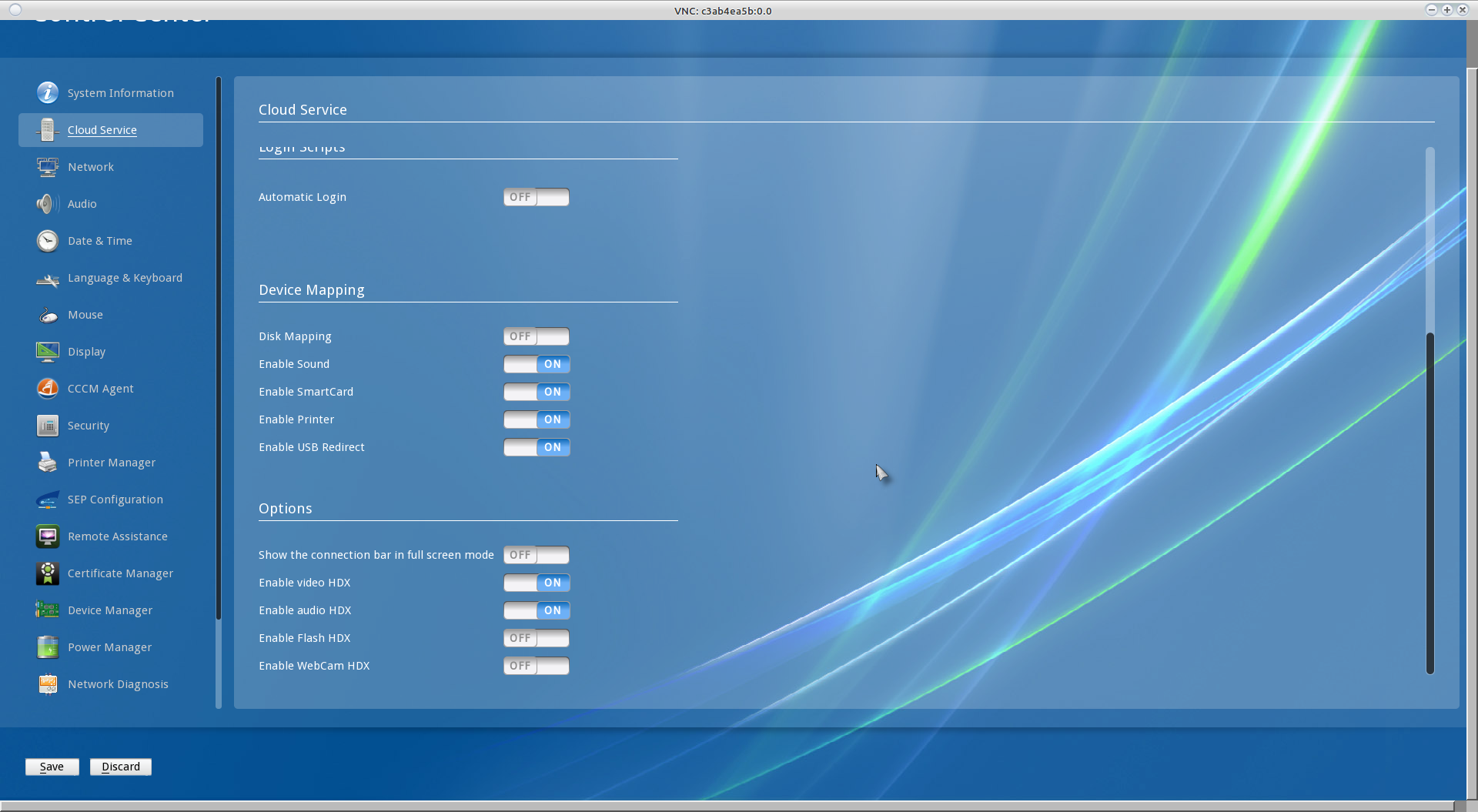
Task: Click the Options section heading
Action: (286, 509)
